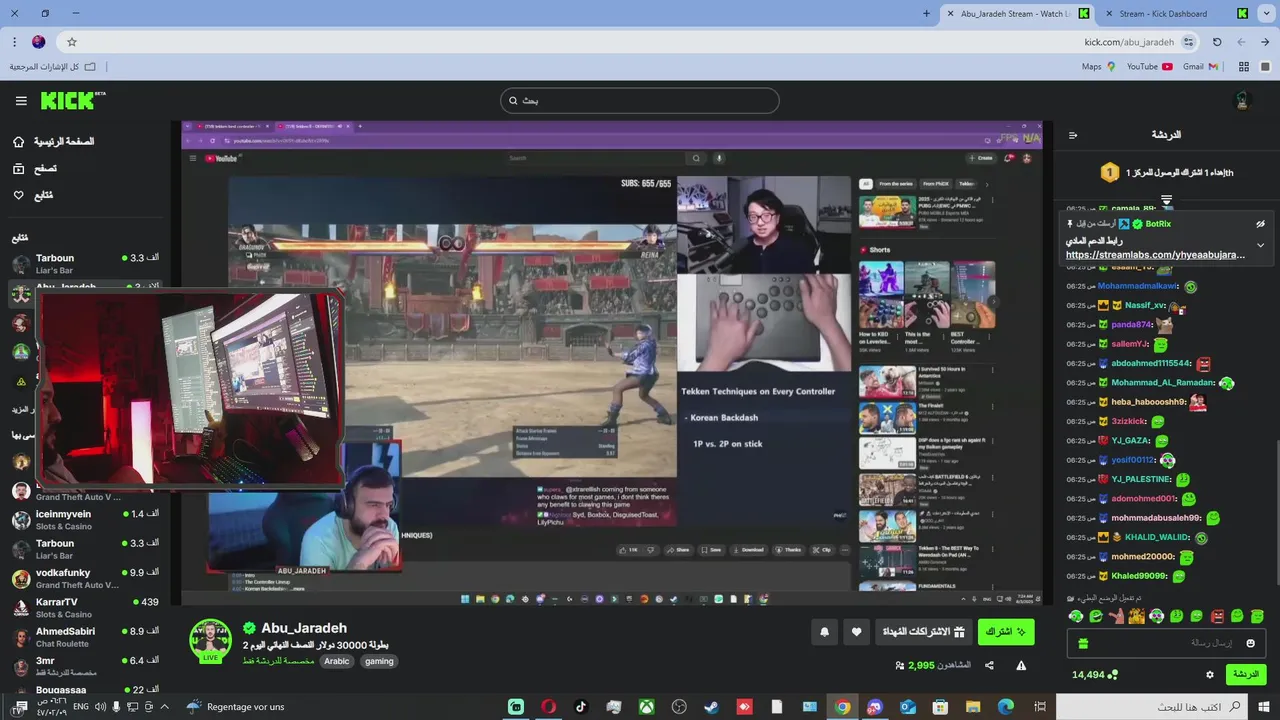Open KarrarTV channel in sidebar

85,607
